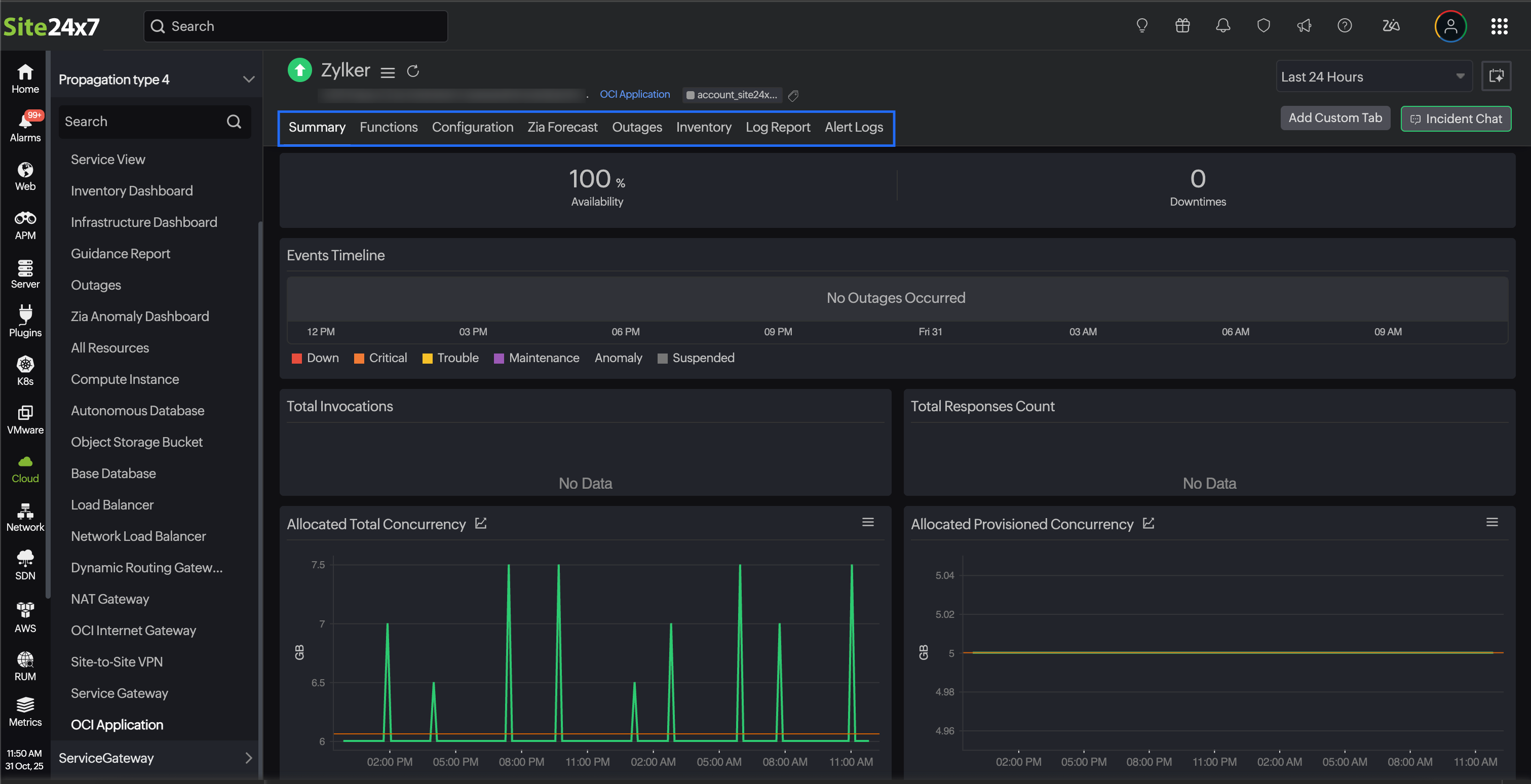Click the refresh icon beside Zylker

pos(412,71)
